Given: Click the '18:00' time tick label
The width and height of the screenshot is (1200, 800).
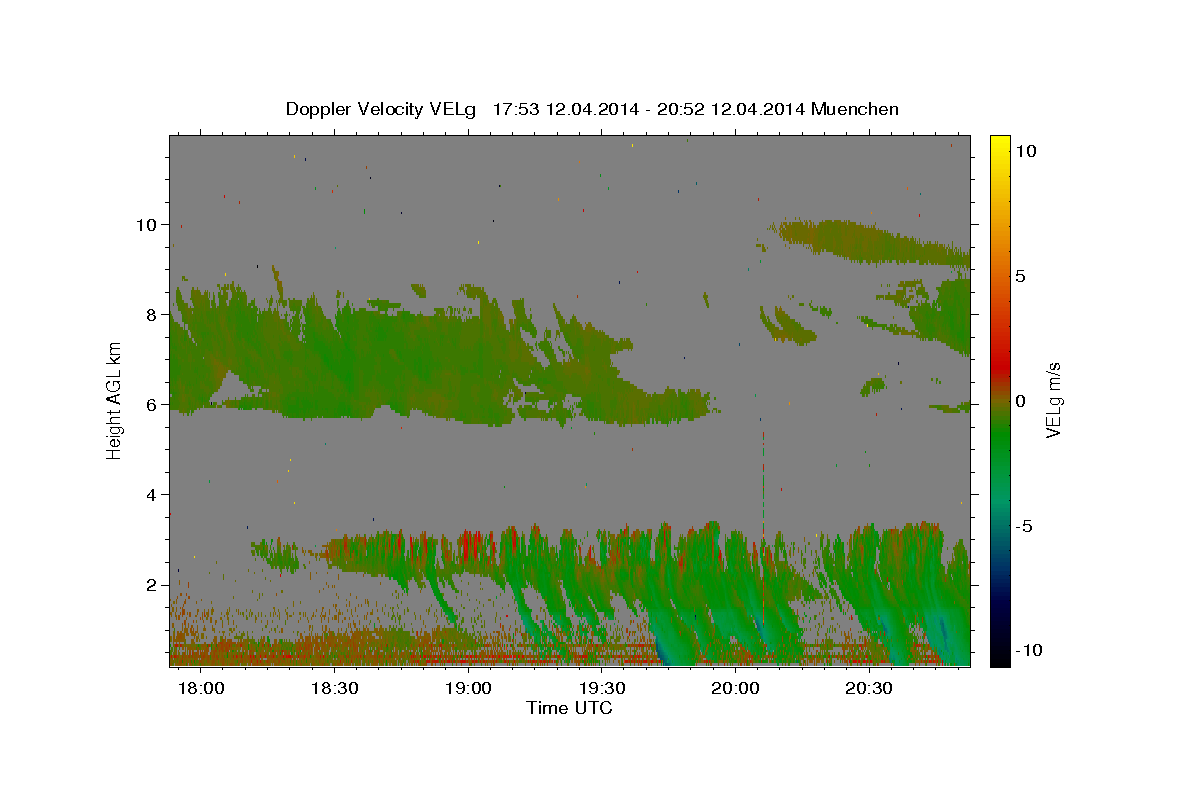Looking at the screenshot, I should [200, 688].
